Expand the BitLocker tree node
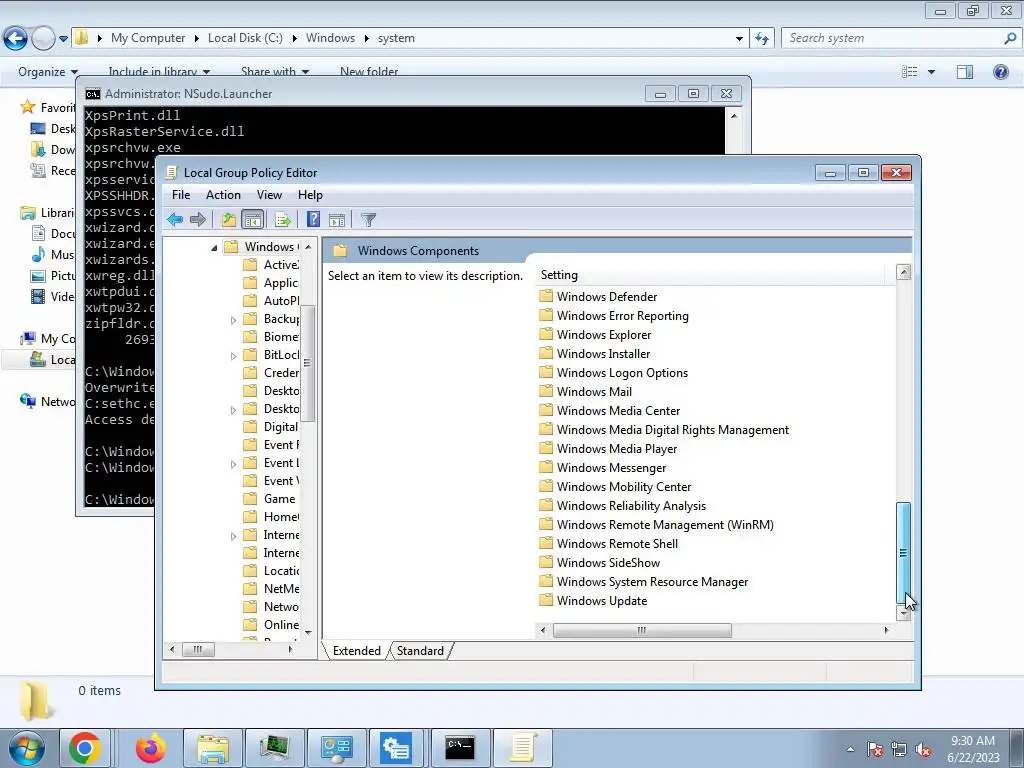The height and width of the screenshot is (768, 1024). point(233,356)
